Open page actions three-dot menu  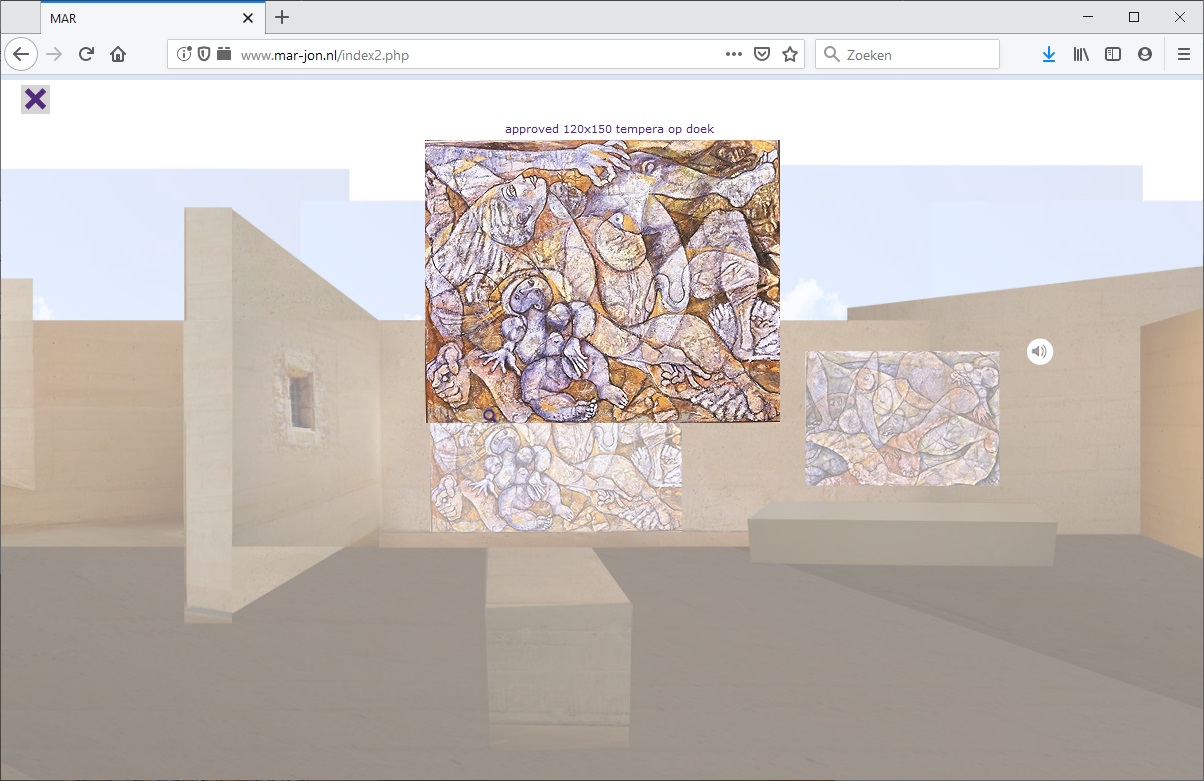[733, 55]
